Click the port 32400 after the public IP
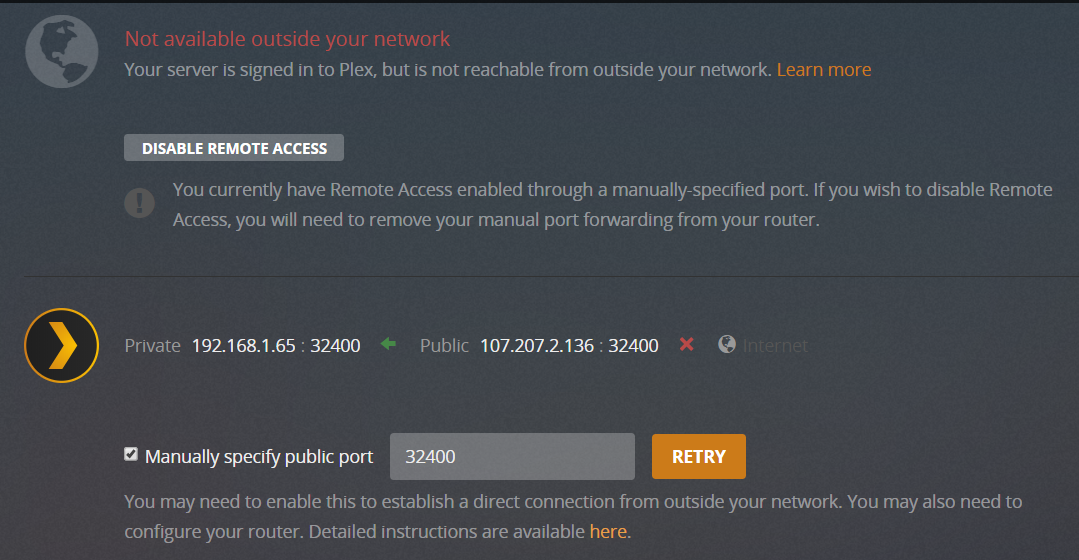This screenshot has height=560, width=1079. [633, 346]
